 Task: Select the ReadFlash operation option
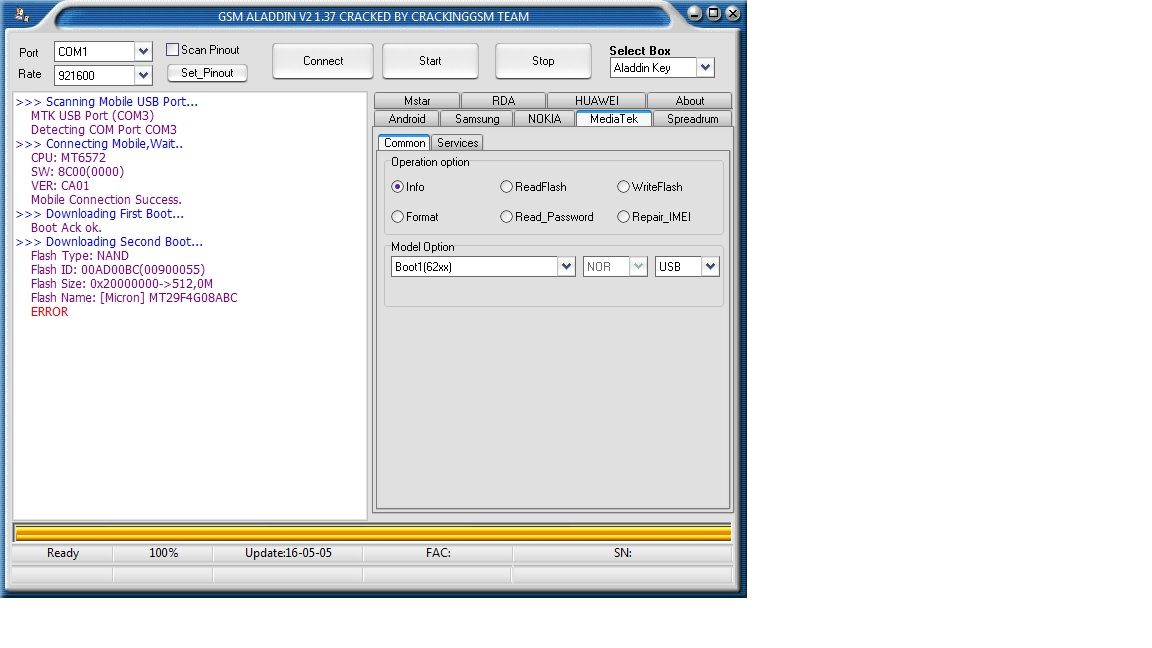[x=506, y=187]
